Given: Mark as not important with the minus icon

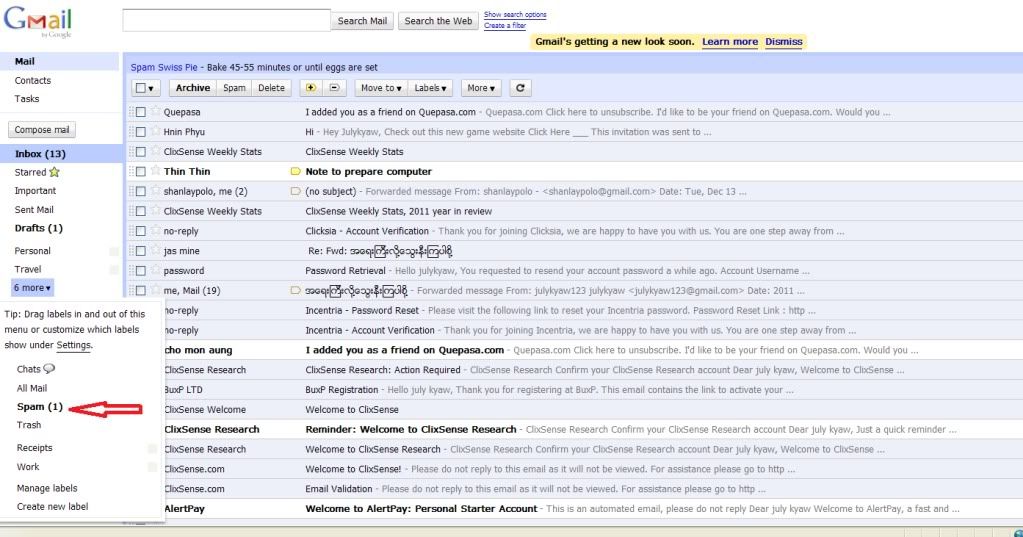Looking at the screenshot, I should pyautogui.click(x=334, y=88).
